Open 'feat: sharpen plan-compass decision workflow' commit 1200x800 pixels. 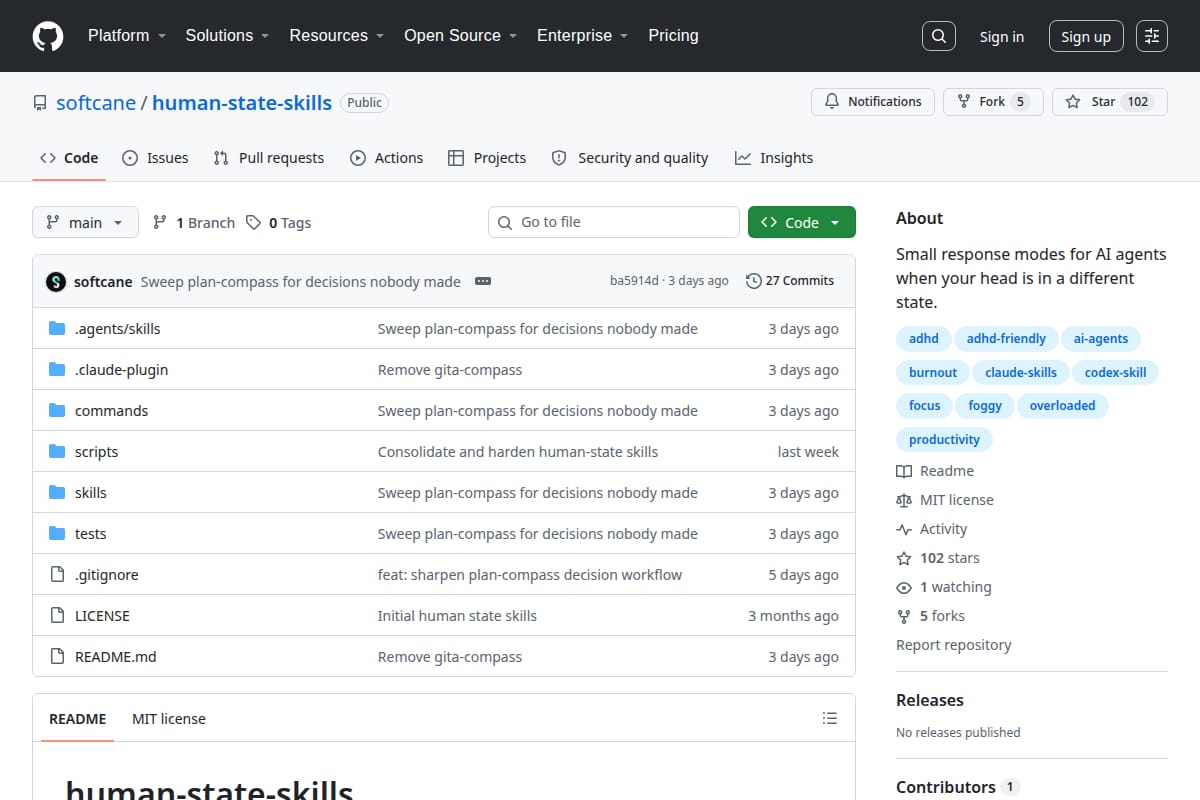[530, 575]
